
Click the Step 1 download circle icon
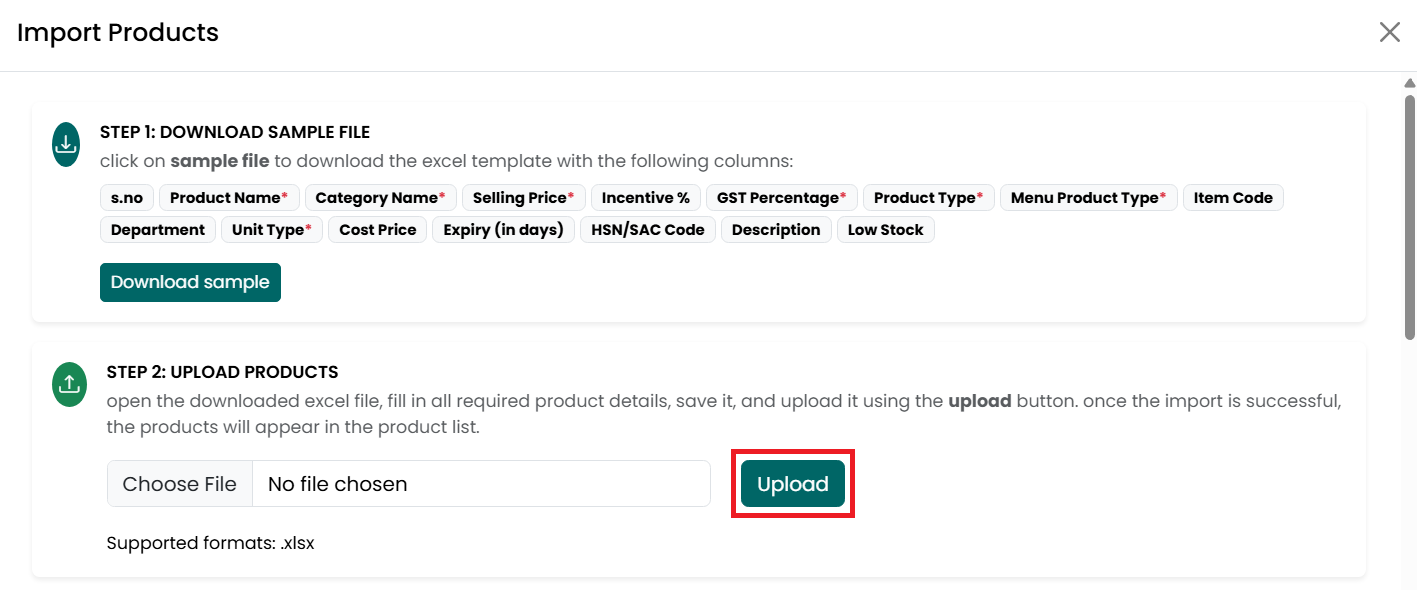click(66, 145)
